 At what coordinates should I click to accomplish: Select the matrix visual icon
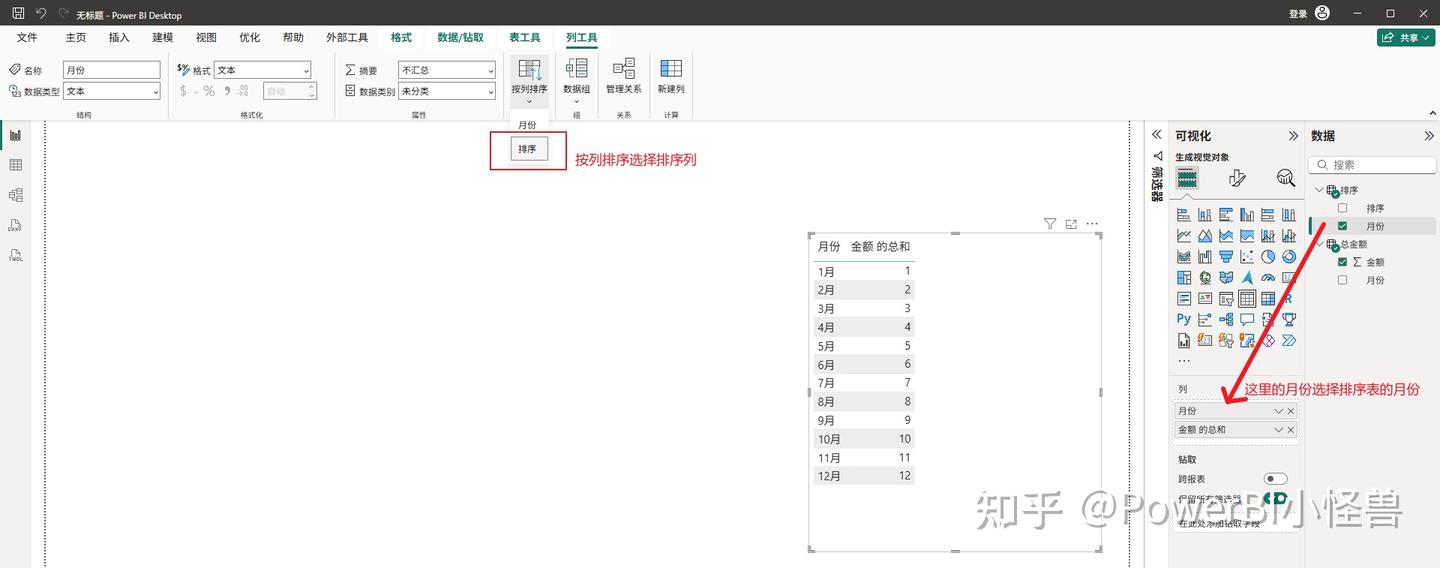pos(1268,298)
